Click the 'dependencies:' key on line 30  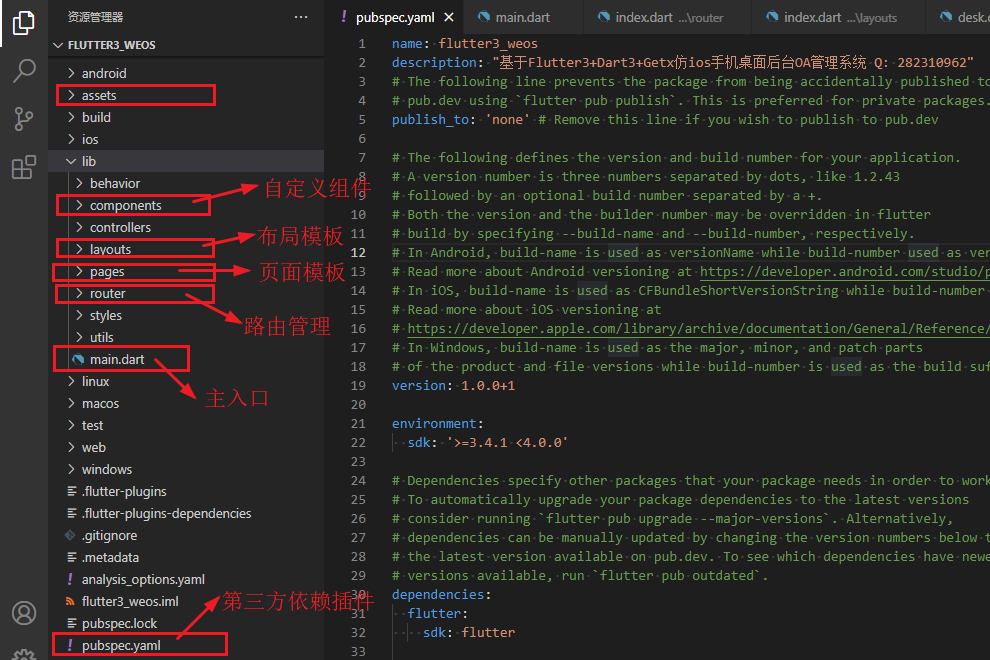(441, 594)
